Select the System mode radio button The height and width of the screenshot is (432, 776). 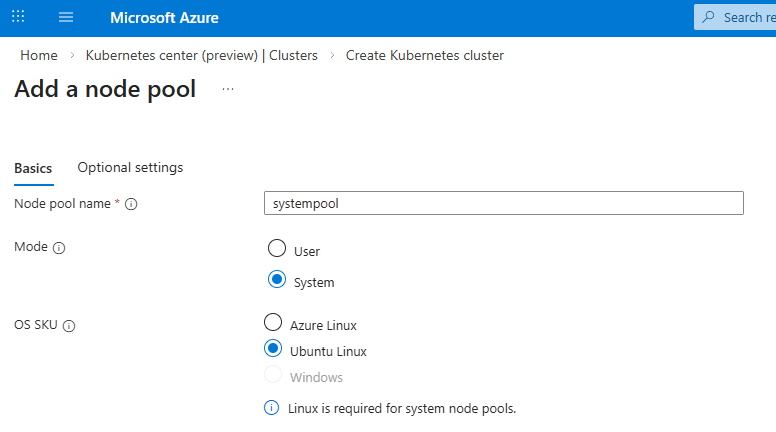click(x=277, y=281)
